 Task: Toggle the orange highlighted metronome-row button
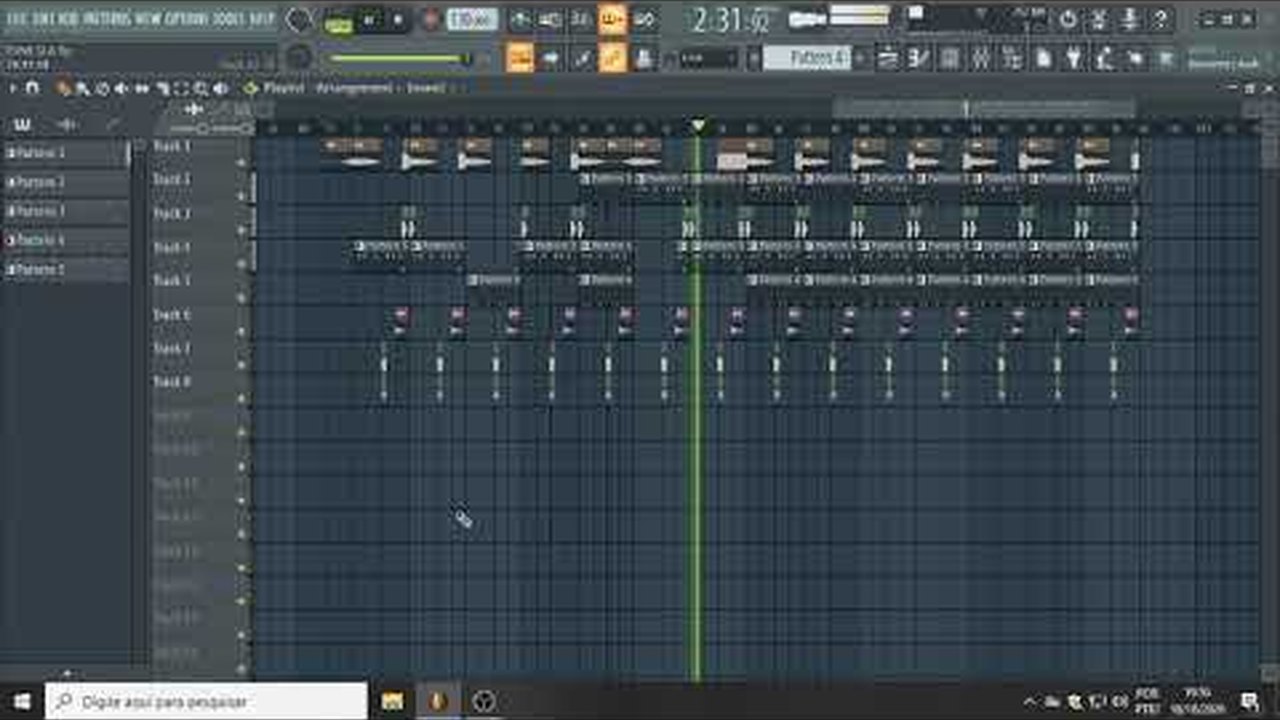(612, 19)
